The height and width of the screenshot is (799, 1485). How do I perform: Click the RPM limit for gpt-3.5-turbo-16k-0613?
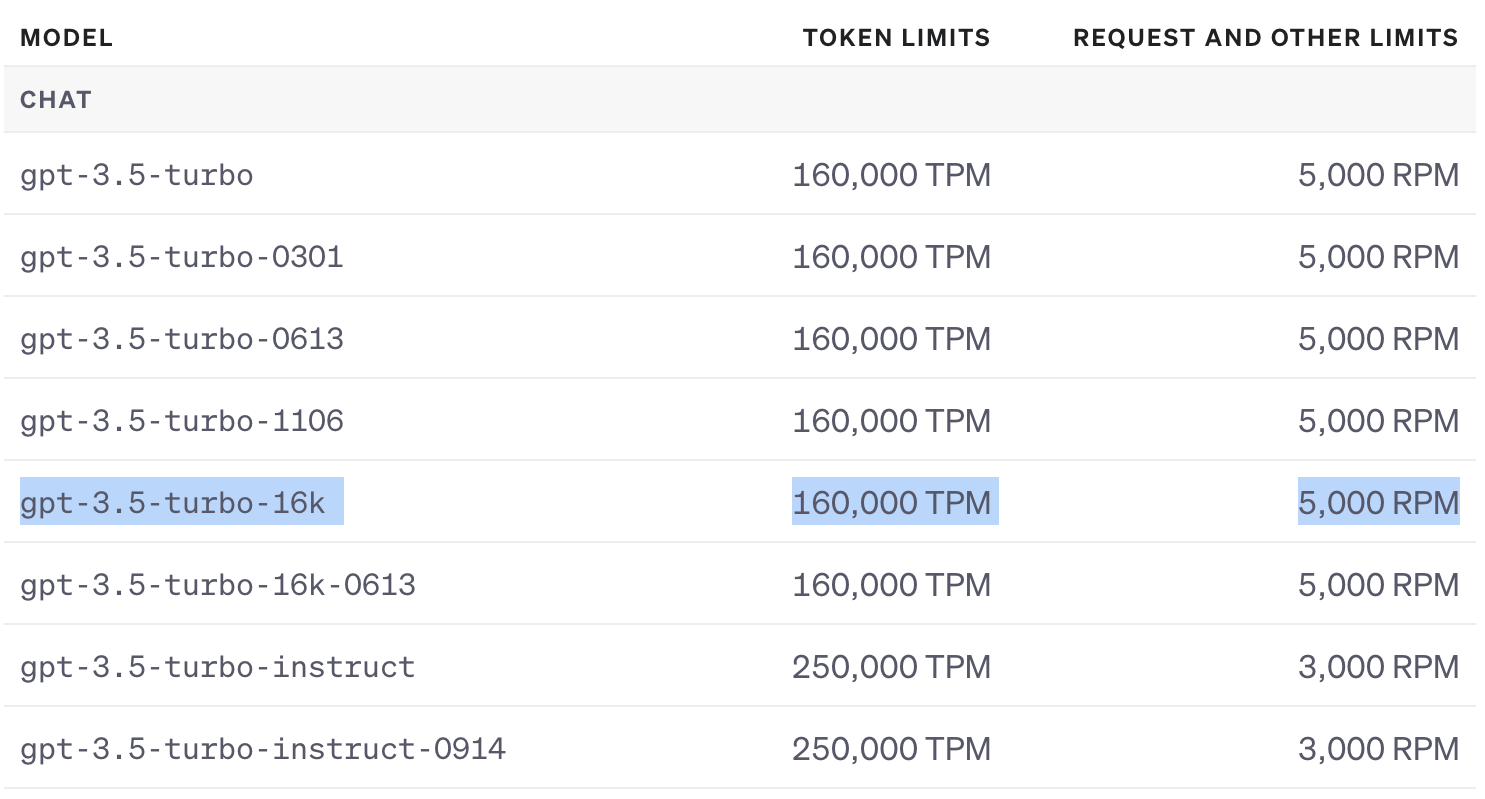1378,585
